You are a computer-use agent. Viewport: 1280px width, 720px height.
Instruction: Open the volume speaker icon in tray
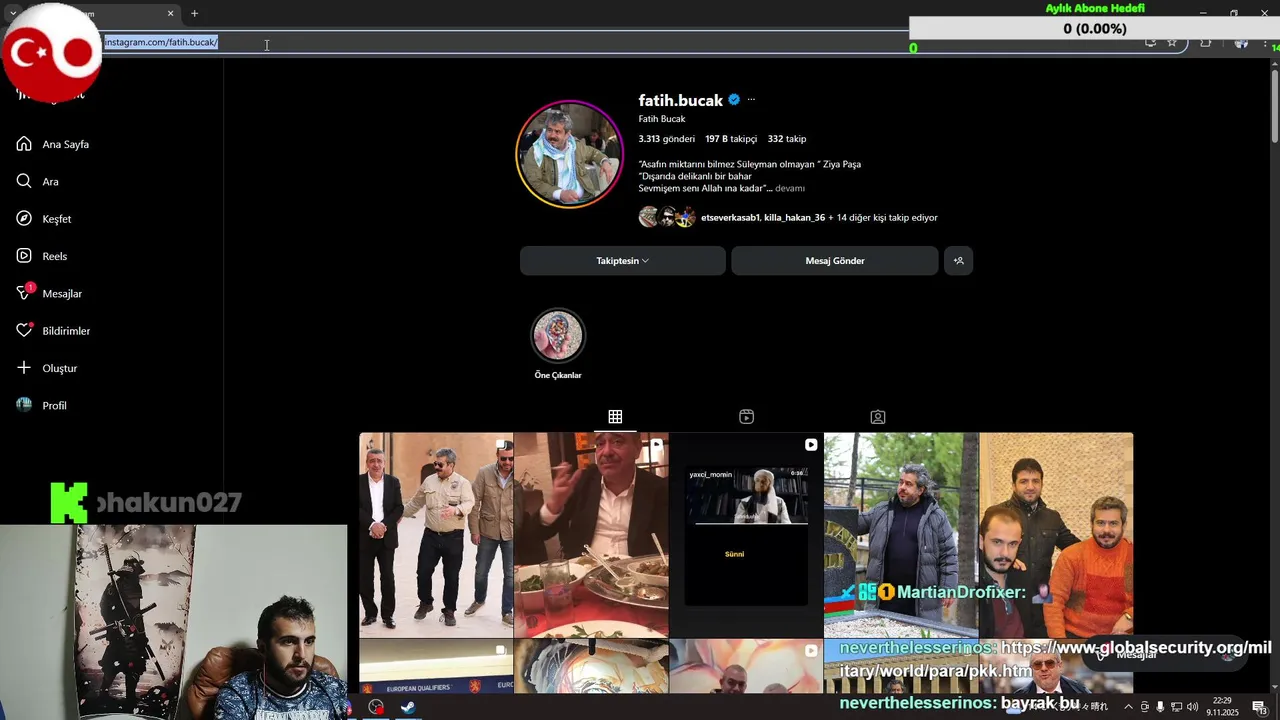coord(1192,707)
